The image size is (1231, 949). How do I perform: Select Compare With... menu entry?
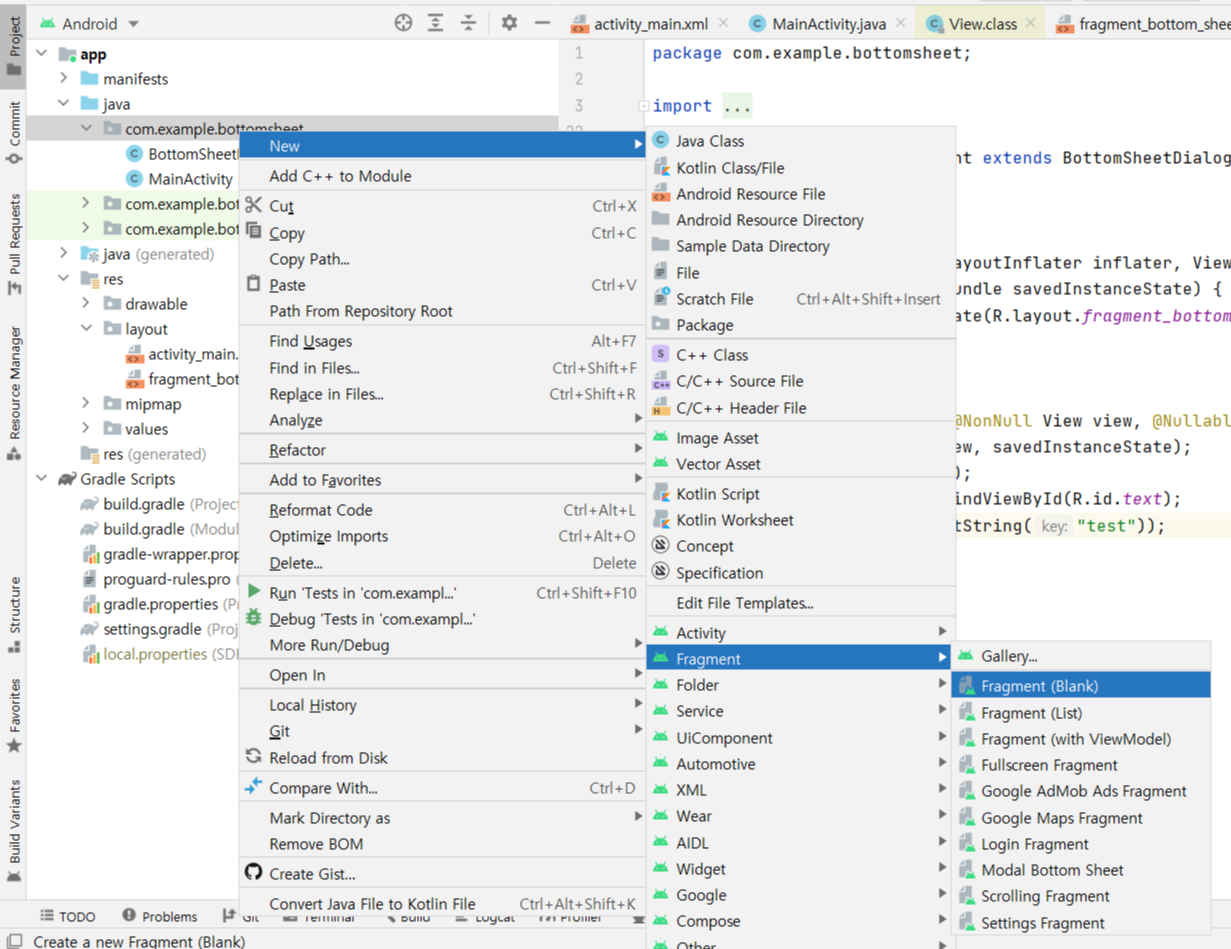[442, 788]
